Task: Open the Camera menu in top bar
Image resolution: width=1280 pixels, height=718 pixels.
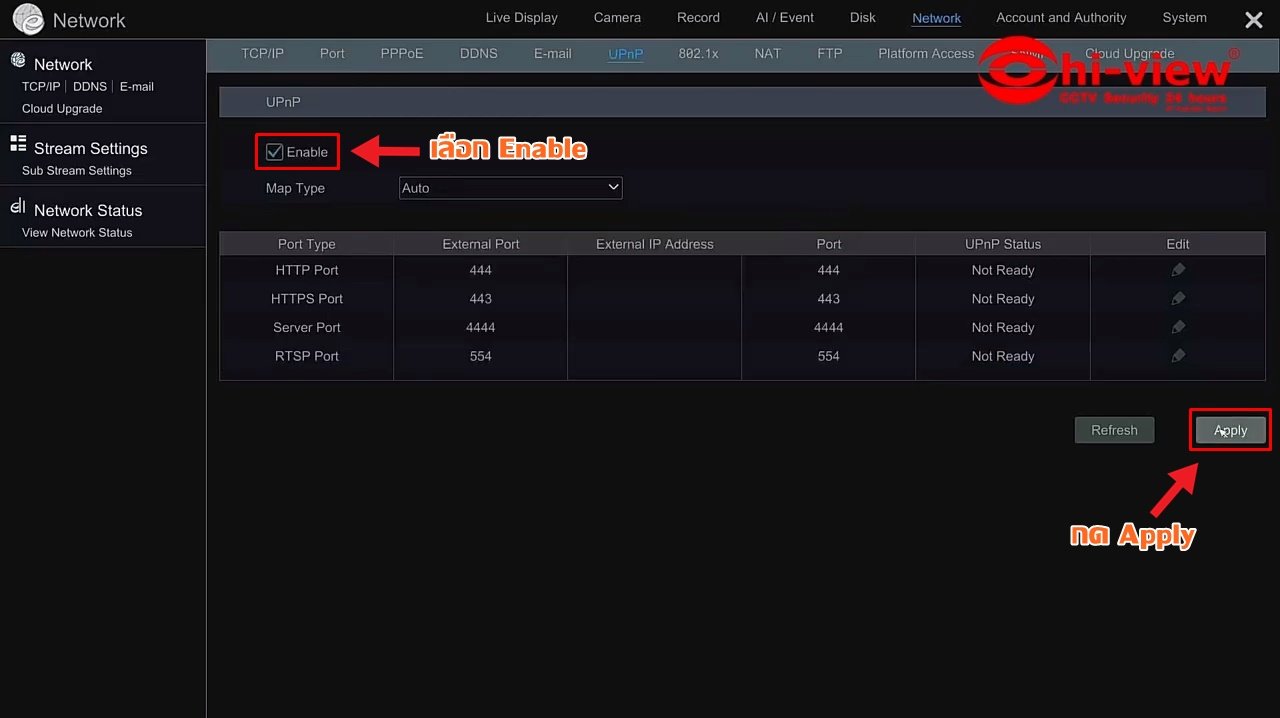Action: (617, 18)
